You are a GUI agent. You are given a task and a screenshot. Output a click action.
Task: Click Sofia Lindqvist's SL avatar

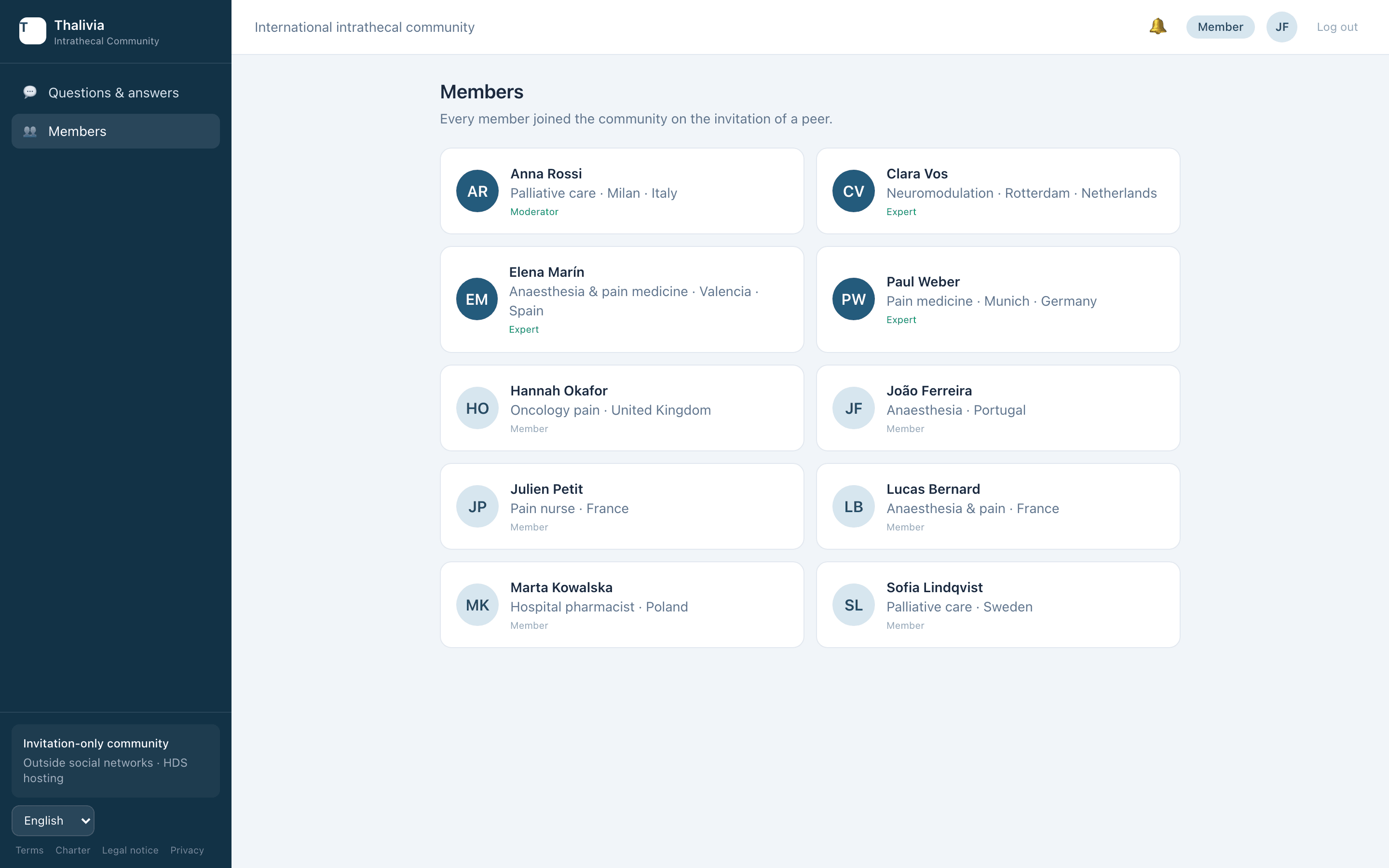(x=853, y=605)
